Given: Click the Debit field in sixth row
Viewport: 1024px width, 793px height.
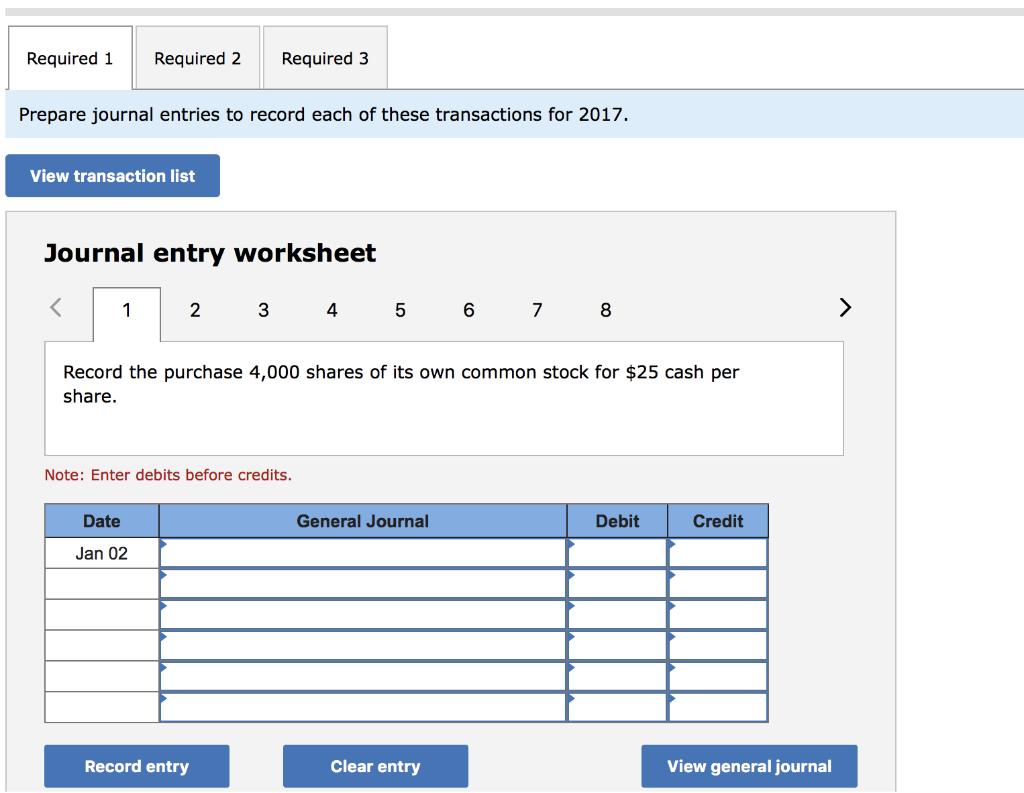Looking at the screenshot, I should pyautogui.click(x=617, y=707).
